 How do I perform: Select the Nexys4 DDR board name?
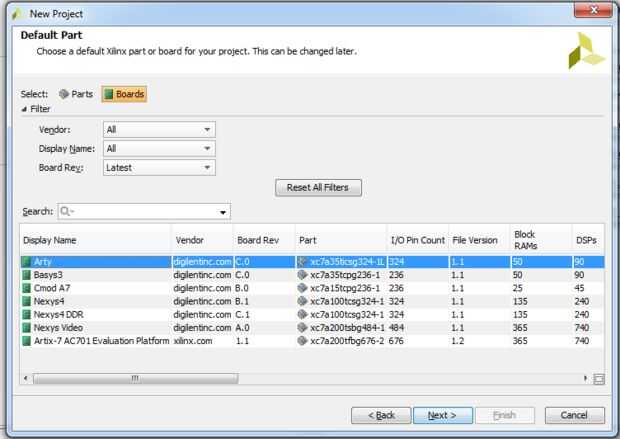tap(59, 314)
